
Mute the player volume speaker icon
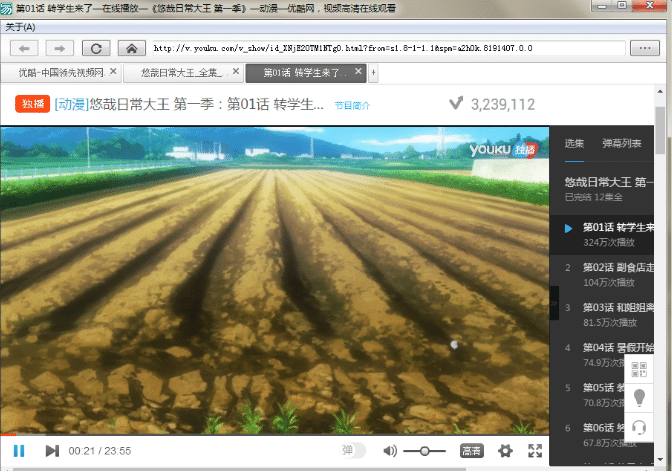pos(390,451)
